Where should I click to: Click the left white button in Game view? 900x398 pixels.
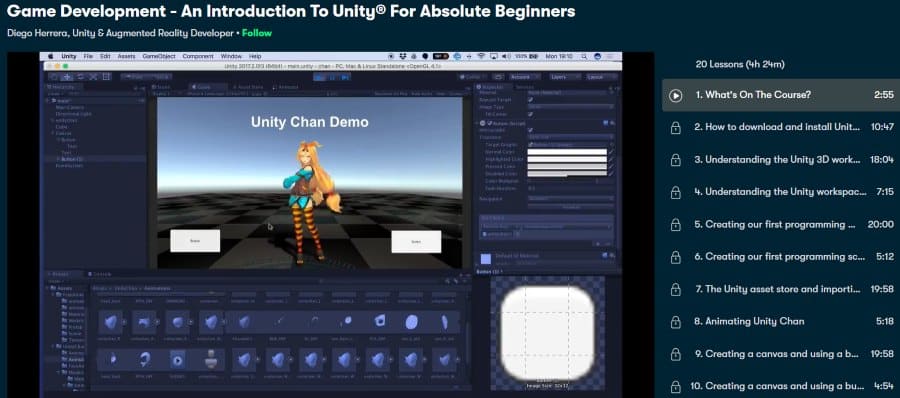pyautogui.click(x=195, y=241)
